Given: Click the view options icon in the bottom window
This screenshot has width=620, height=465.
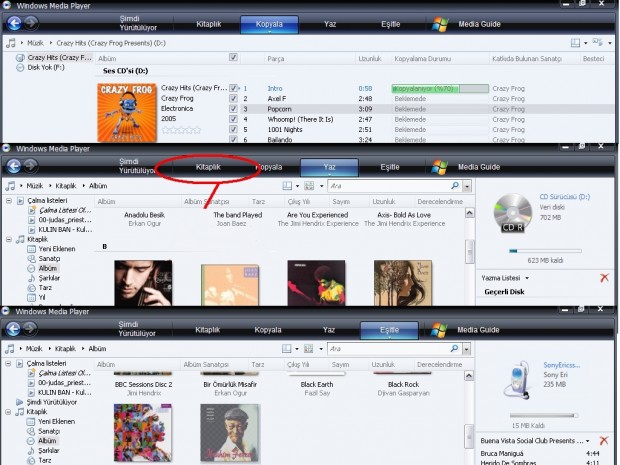Looking at the screenshot, I should tap(308, 349).
